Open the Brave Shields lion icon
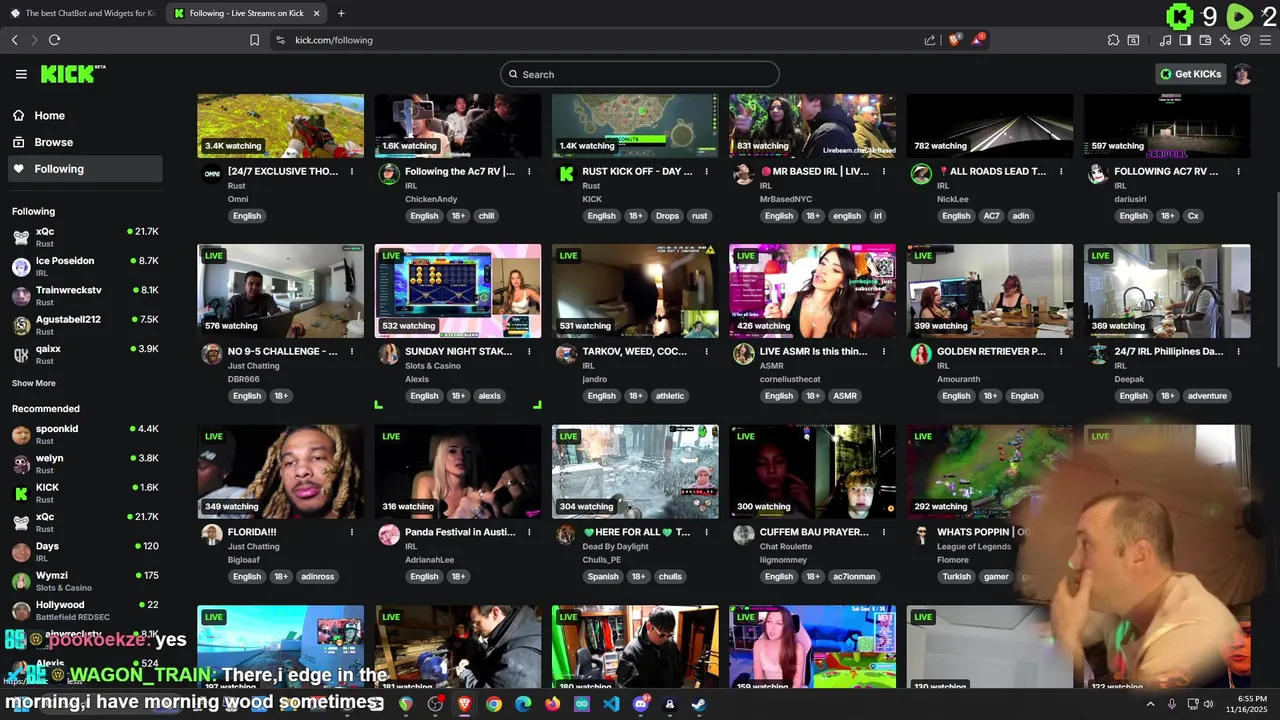The image size is (1280, 720). 954,40
